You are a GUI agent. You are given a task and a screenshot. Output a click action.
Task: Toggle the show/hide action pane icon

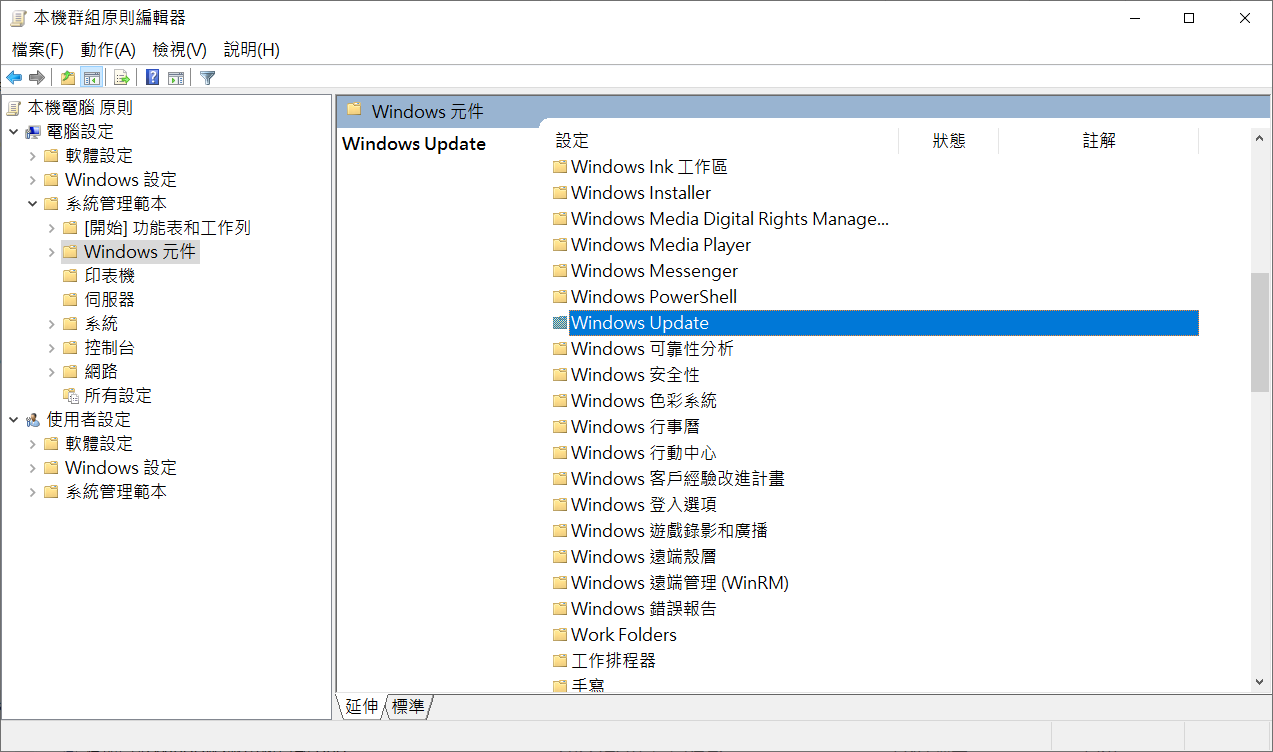[x=176, y=78]
